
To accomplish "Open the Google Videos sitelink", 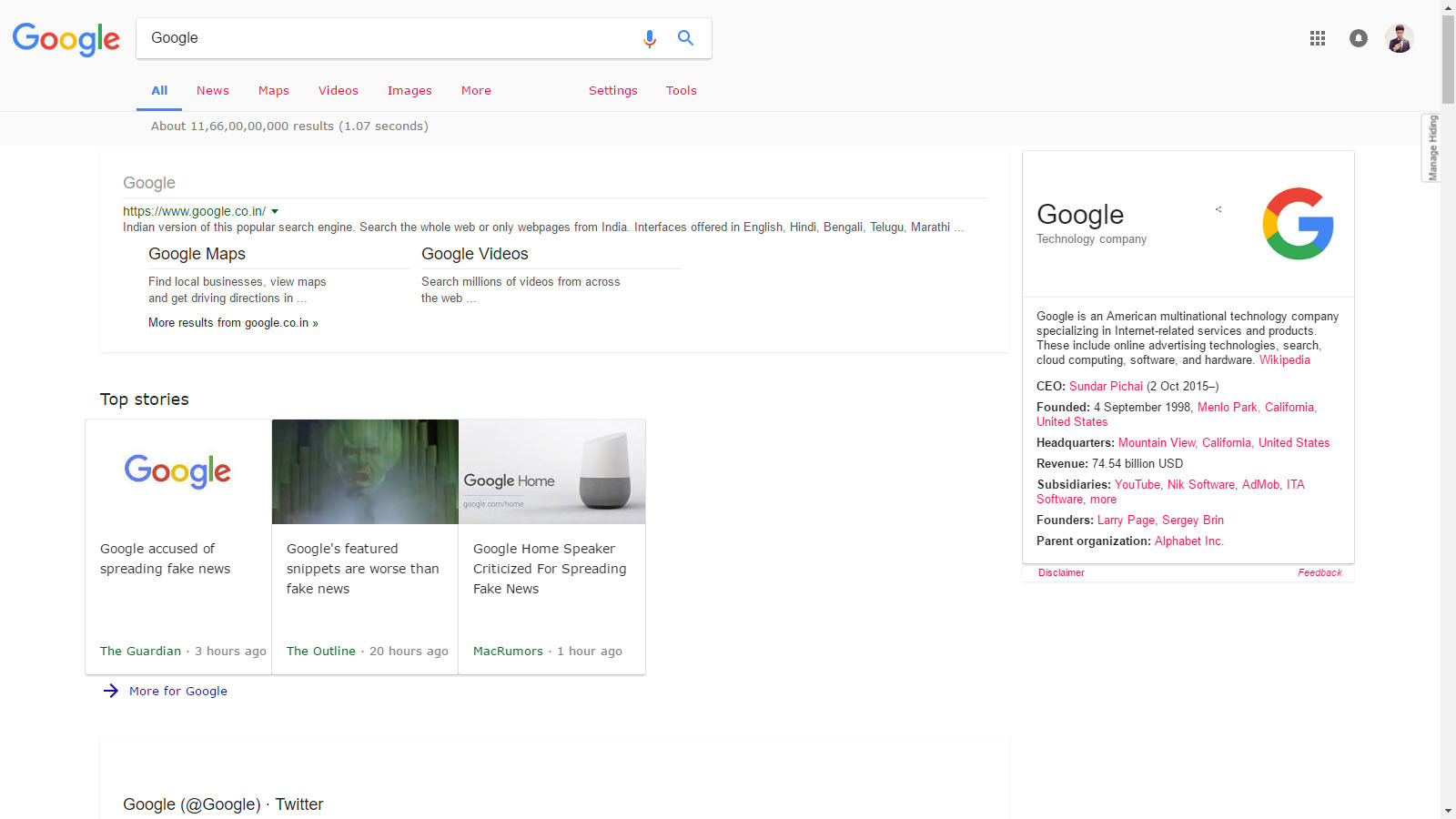I will pos(475,254).
